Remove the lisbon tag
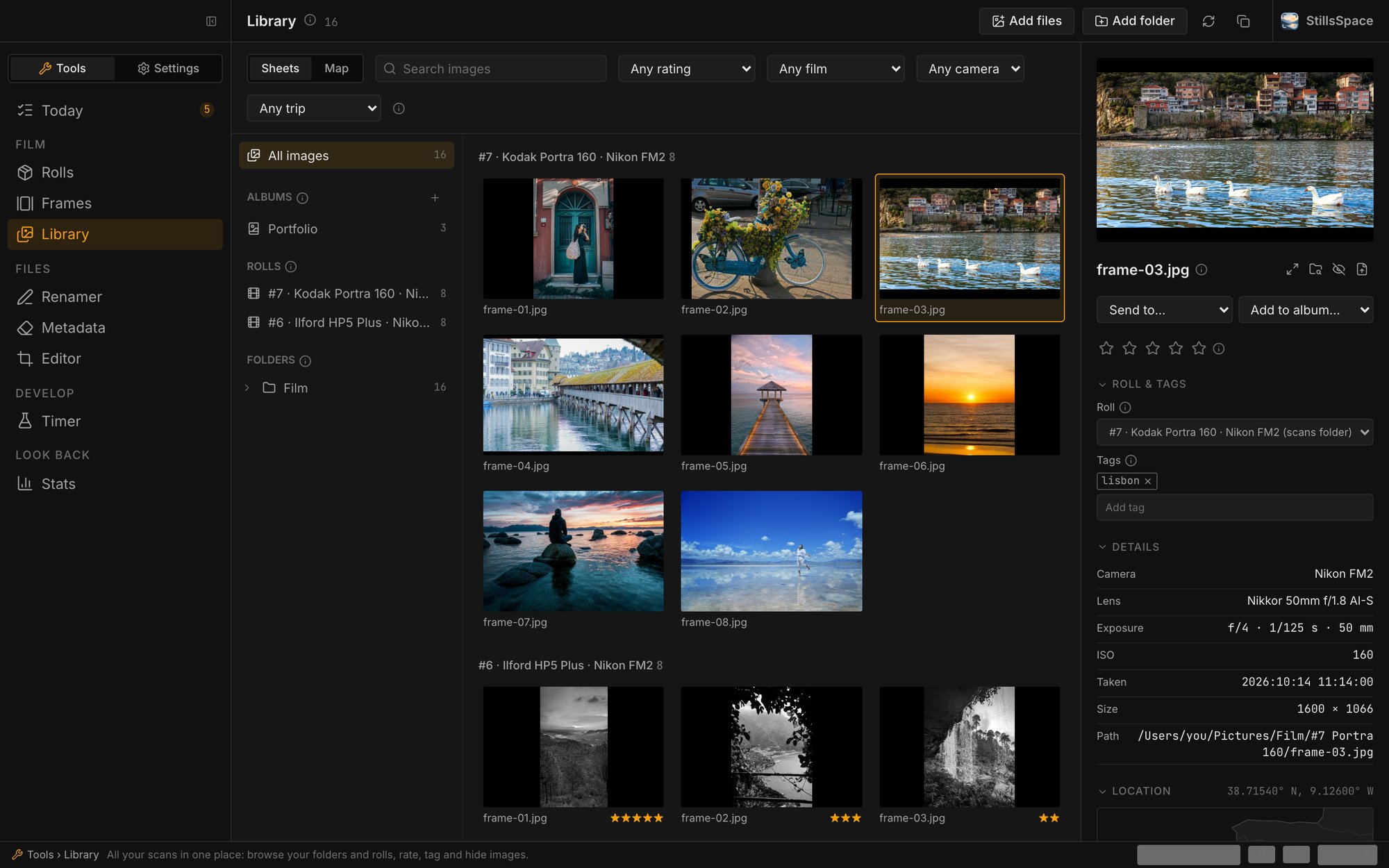Viewport: 1389px width, 868px height. [x=1148, y=481]
